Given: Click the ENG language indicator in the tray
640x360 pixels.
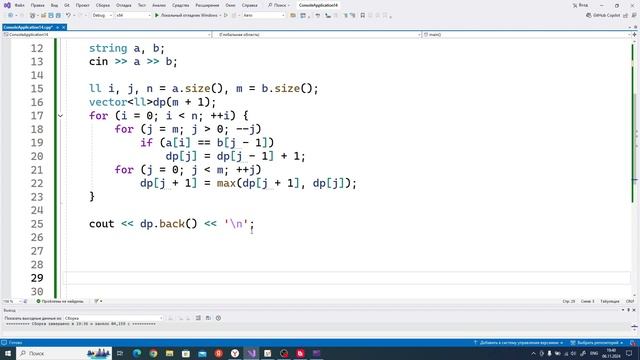Looking at the screenshot, I should (x=594, y=353).
